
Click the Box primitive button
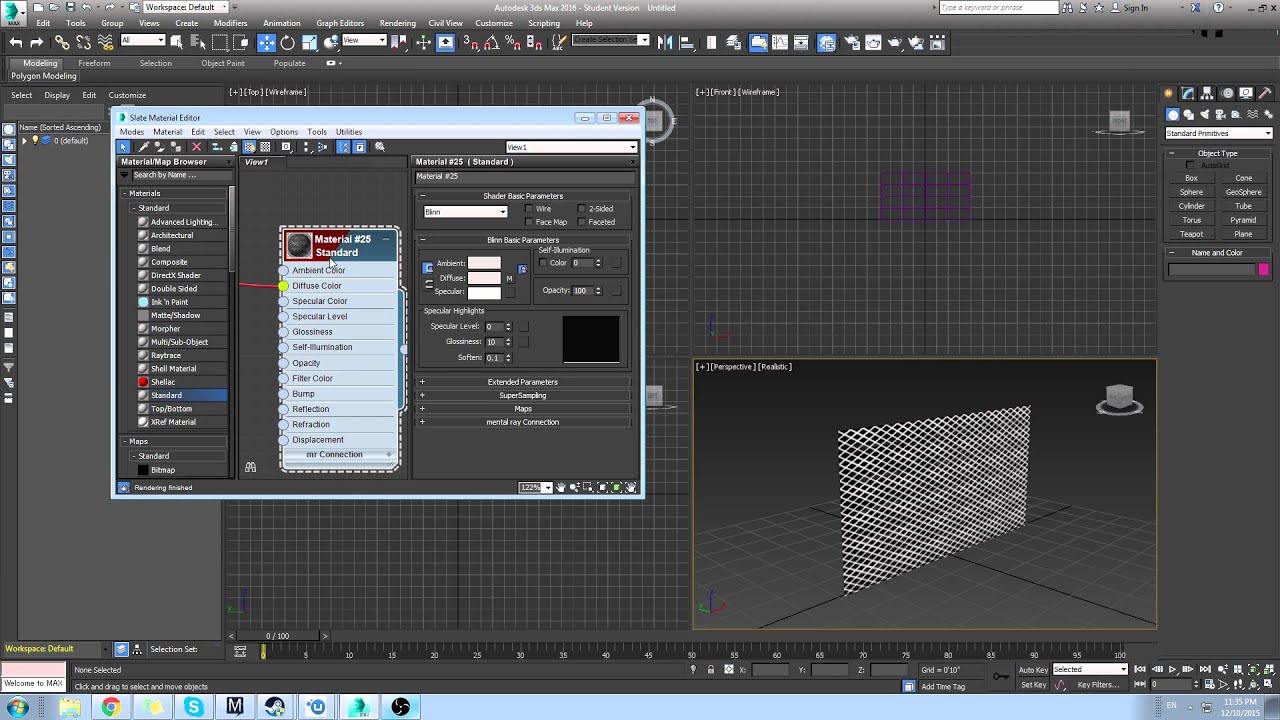[1191, 178]
